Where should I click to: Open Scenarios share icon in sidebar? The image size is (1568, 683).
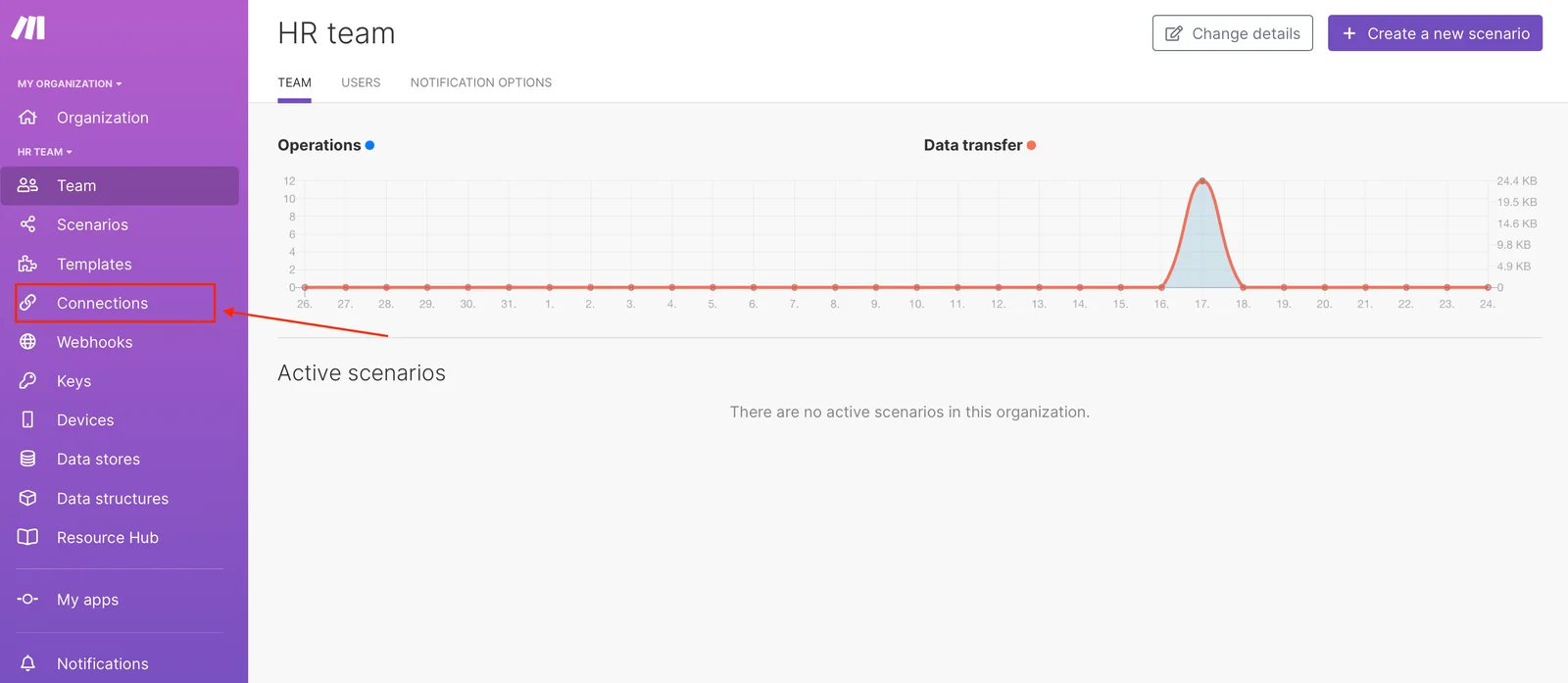(27, 224)
